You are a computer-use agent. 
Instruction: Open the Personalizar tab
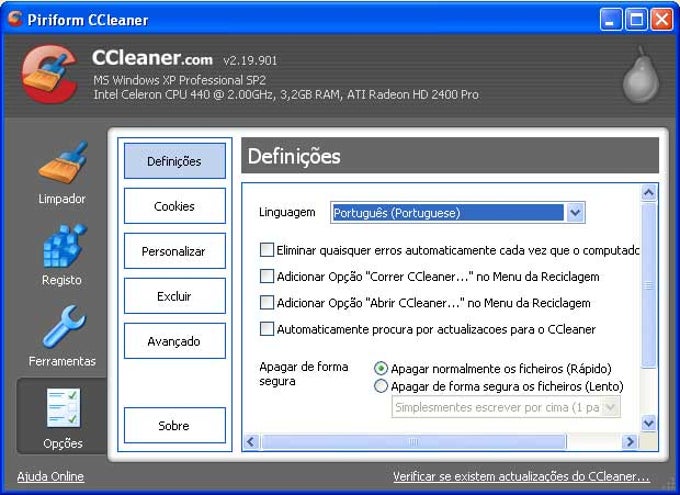pos(175,251)
